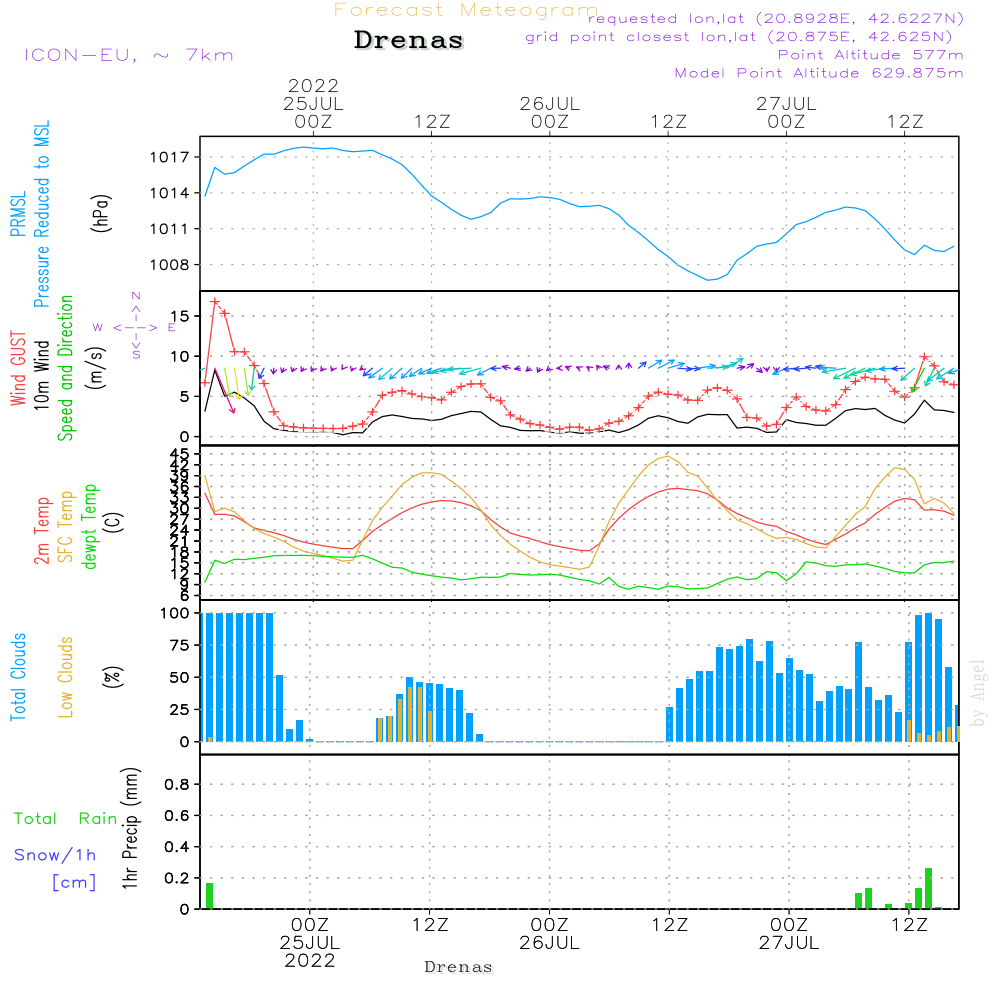Click the '26JUL 00Z' top axis label

pyautogui.click(x=550, y=112)
